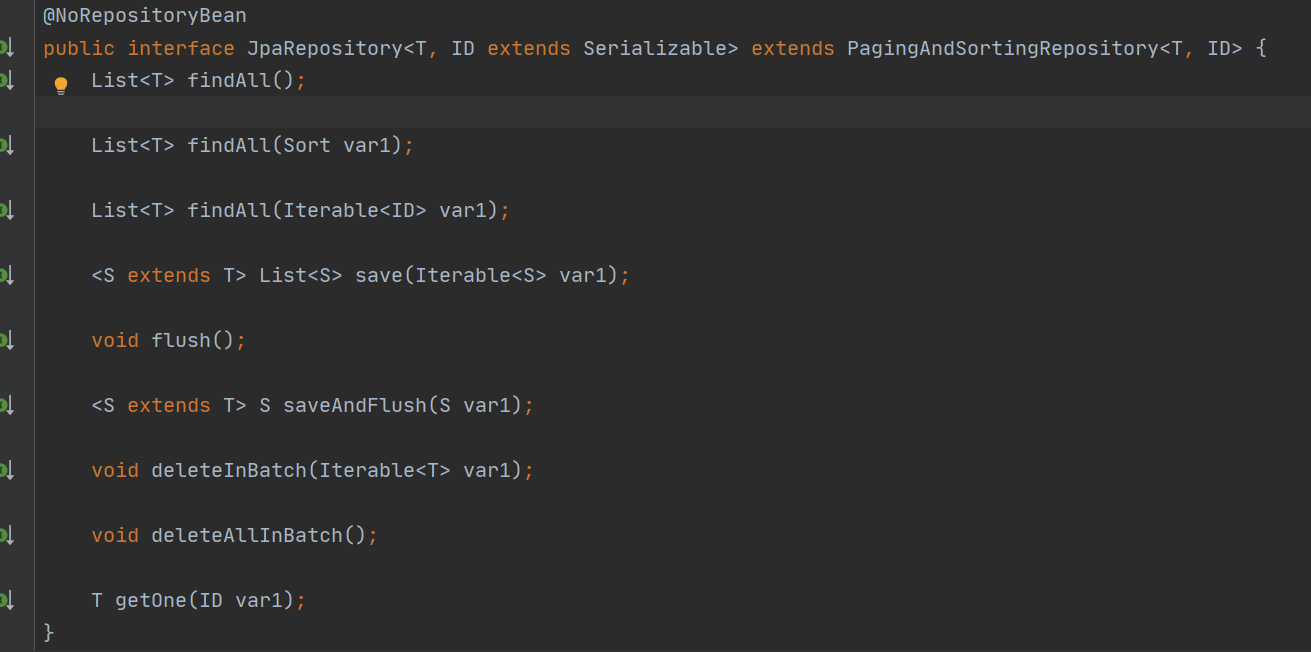Click Iterable<T> in deleteInBatch parameter
Image resolution: width=1311 pixels, height=652 pixels.
click(385, 470)
